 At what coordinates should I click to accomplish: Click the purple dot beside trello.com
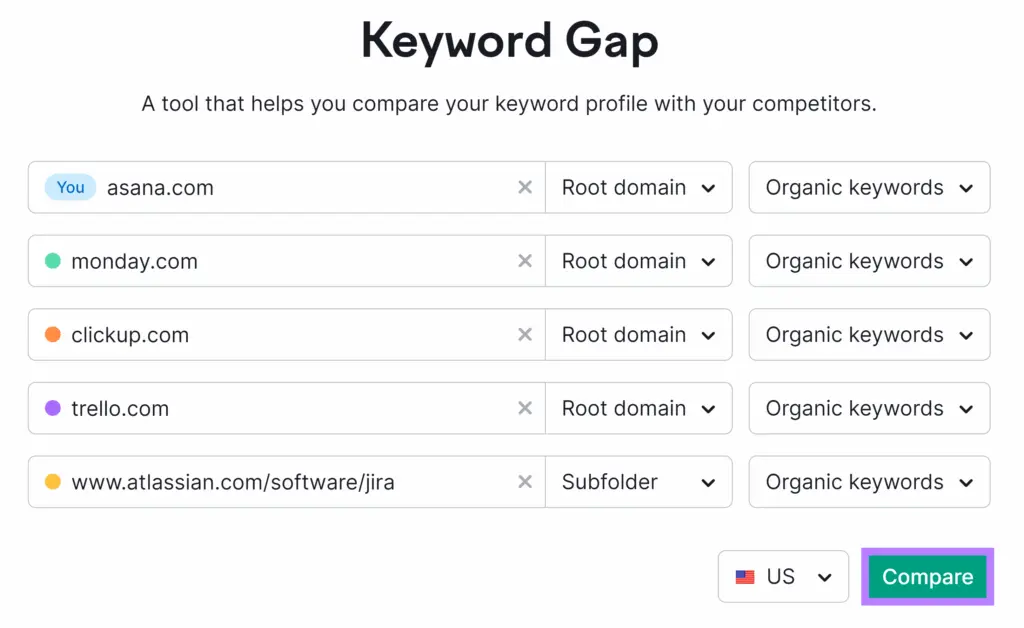(53, 409)
